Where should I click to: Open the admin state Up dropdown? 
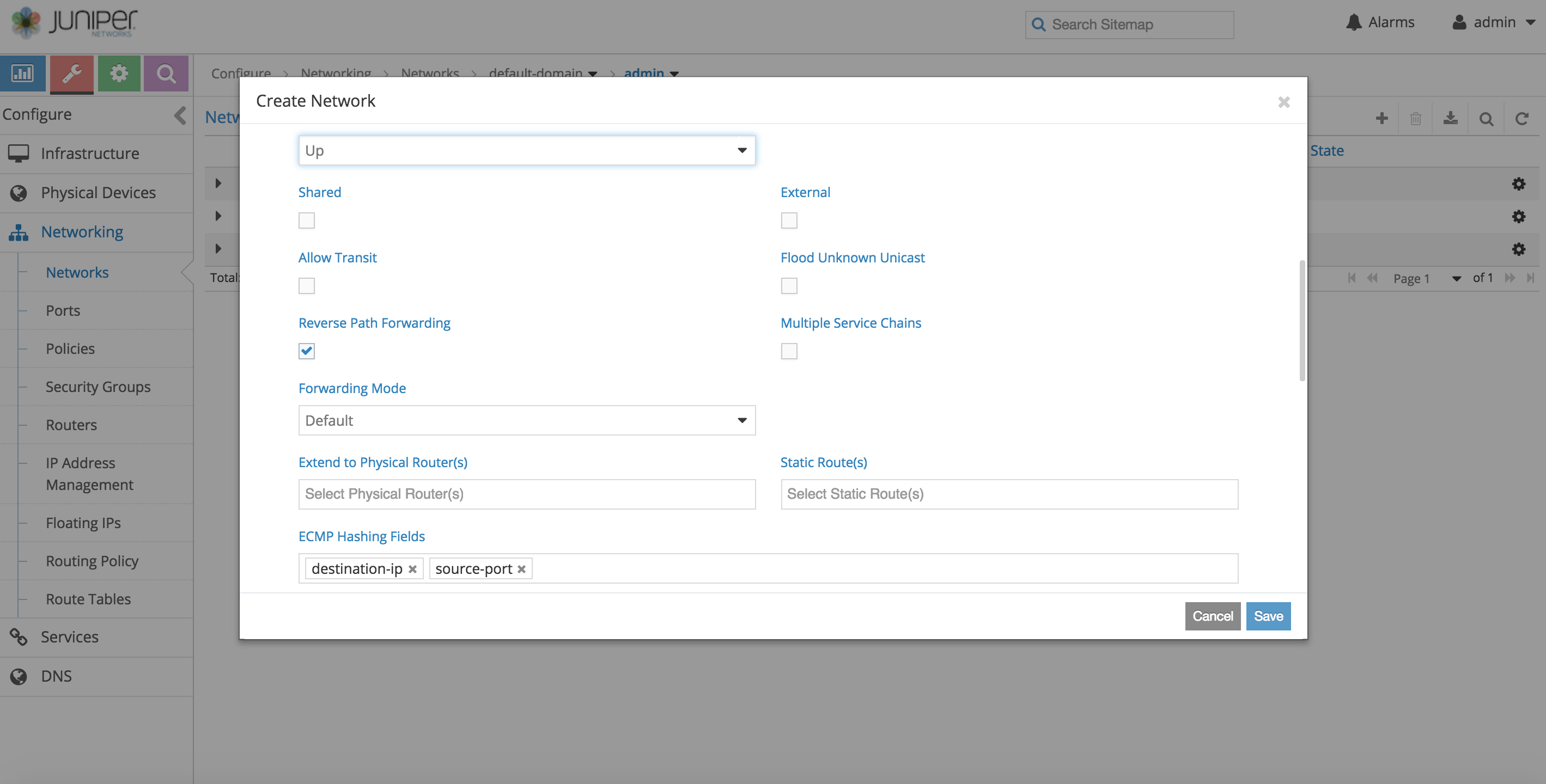point(526,151)
